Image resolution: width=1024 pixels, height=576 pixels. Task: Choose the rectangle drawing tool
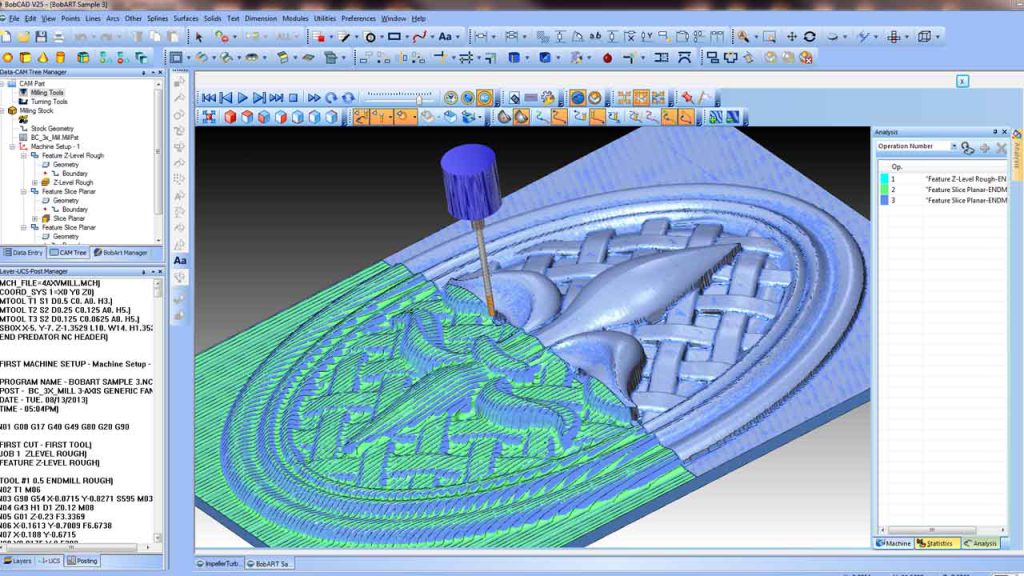point(394,37)
